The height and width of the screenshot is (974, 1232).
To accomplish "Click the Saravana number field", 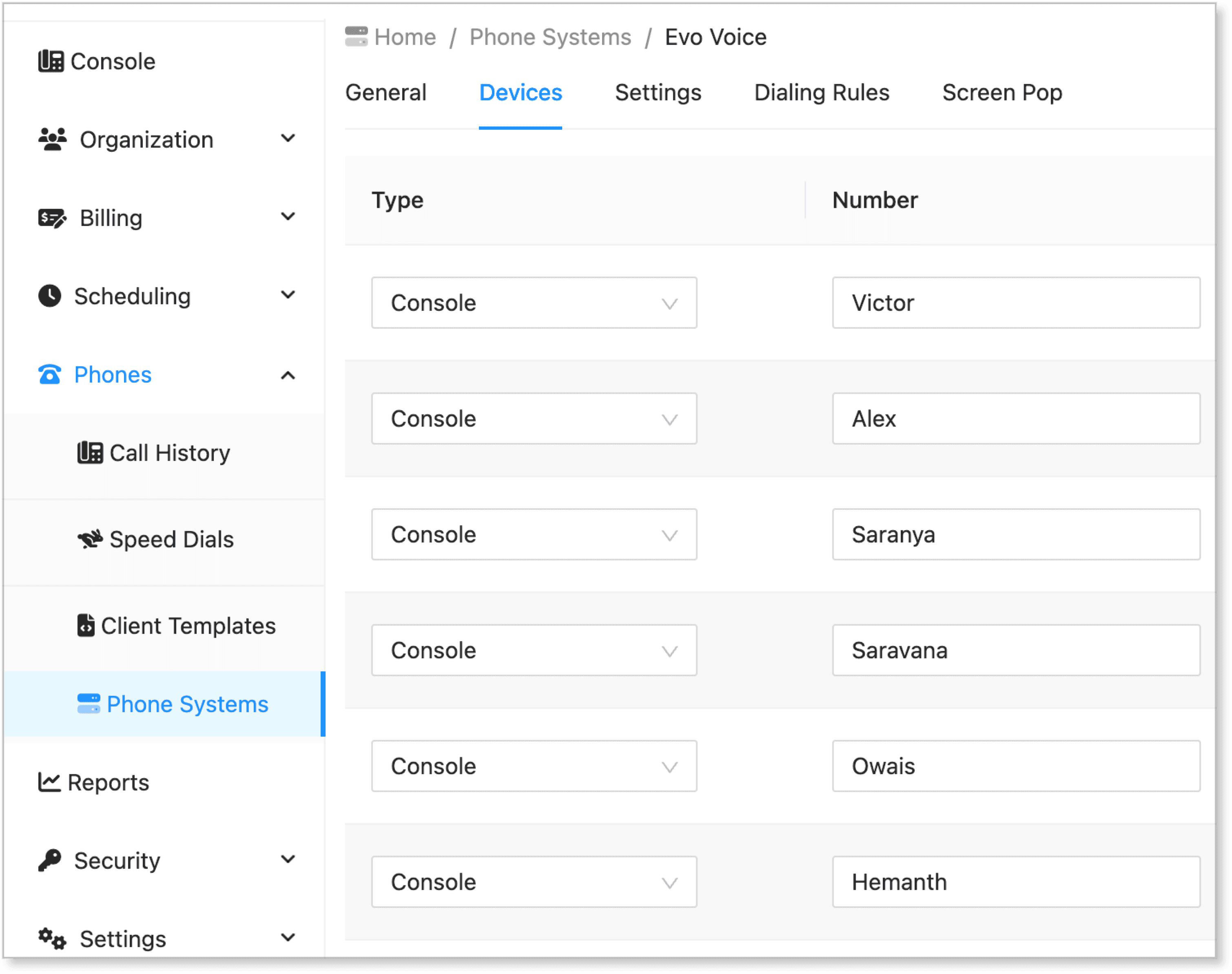I will (1017, 650).
